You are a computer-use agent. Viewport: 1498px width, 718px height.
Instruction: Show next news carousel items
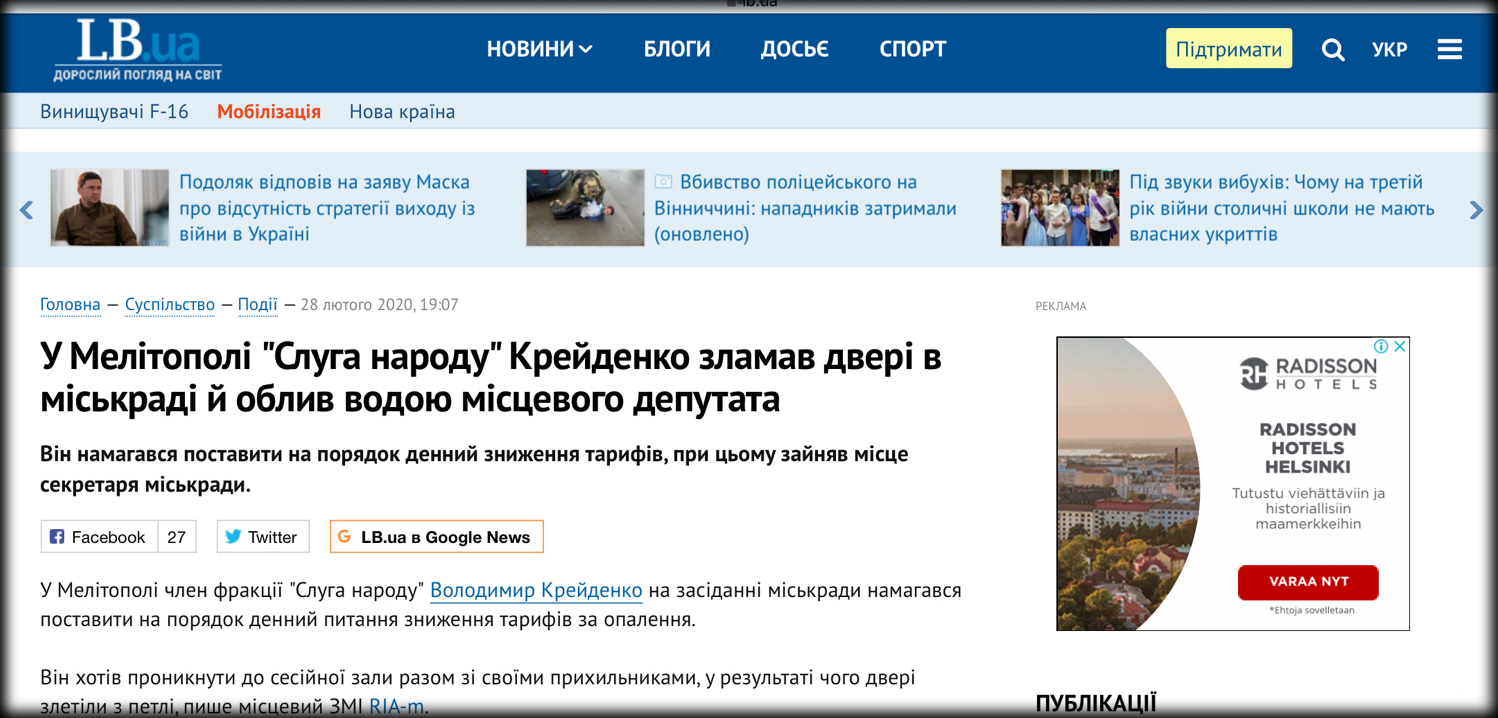[x=1476, y=209]
